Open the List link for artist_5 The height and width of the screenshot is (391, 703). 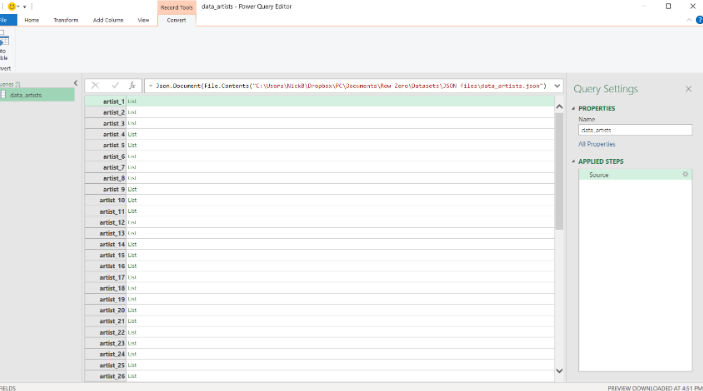[132, 145]
